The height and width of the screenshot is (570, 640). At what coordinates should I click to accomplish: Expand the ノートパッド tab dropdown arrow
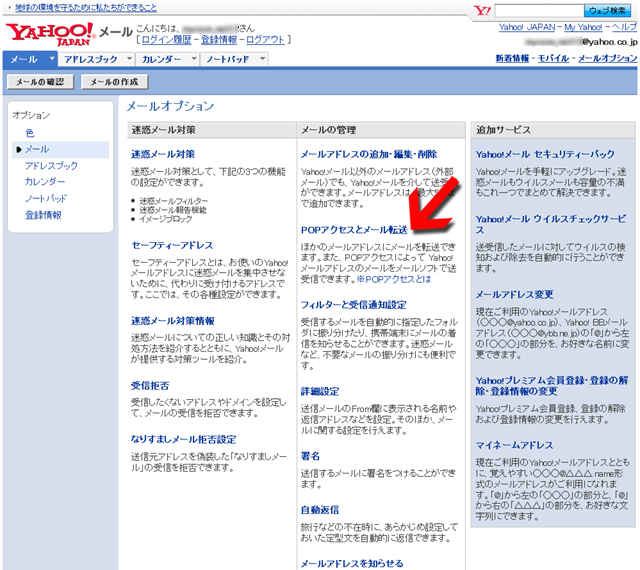(262, 59)
